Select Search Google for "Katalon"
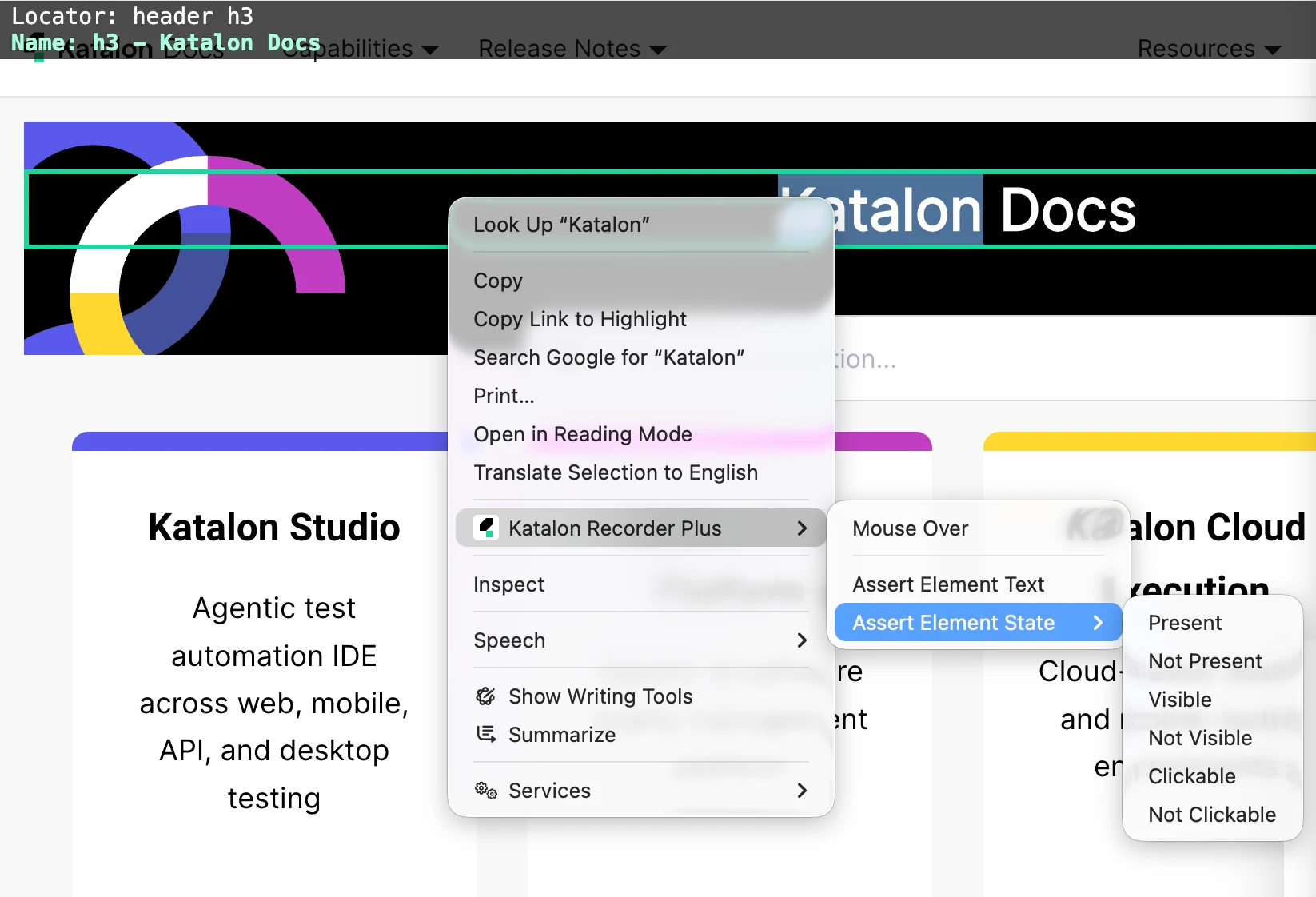1316x897 pixels. point(641,357)
